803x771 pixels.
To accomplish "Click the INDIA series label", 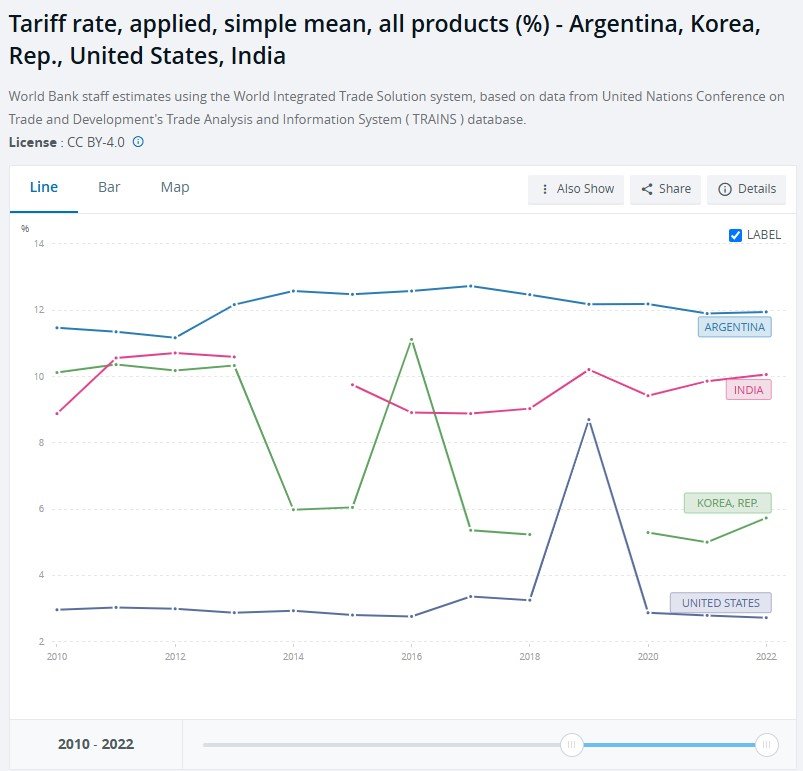I will 748,390.
